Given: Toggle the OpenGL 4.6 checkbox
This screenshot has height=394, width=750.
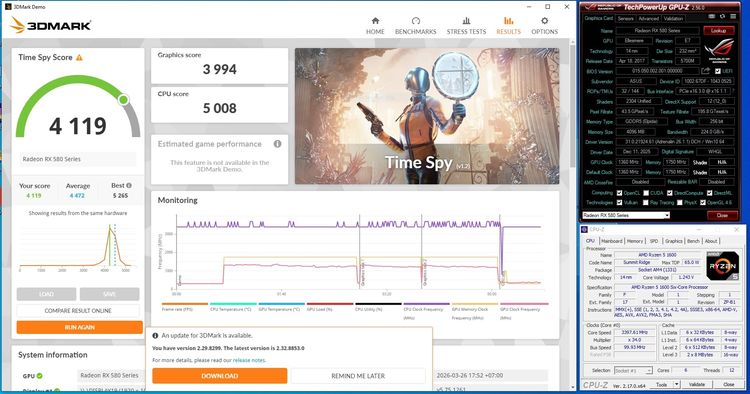Looking at the screenshot, I should tap(703, 203).
